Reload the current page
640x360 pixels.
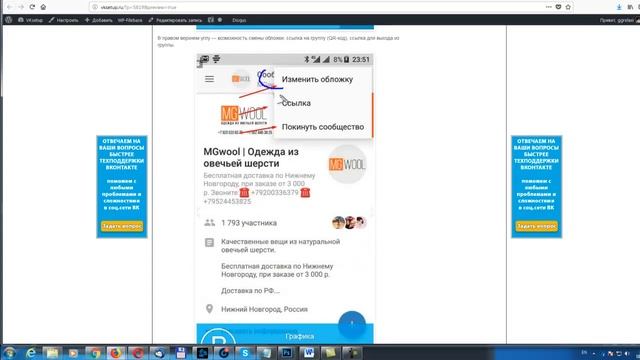[32, 7]
